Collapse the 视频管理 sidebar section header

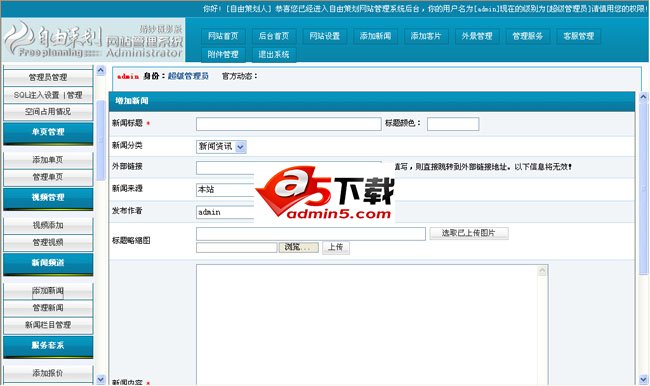48,198
